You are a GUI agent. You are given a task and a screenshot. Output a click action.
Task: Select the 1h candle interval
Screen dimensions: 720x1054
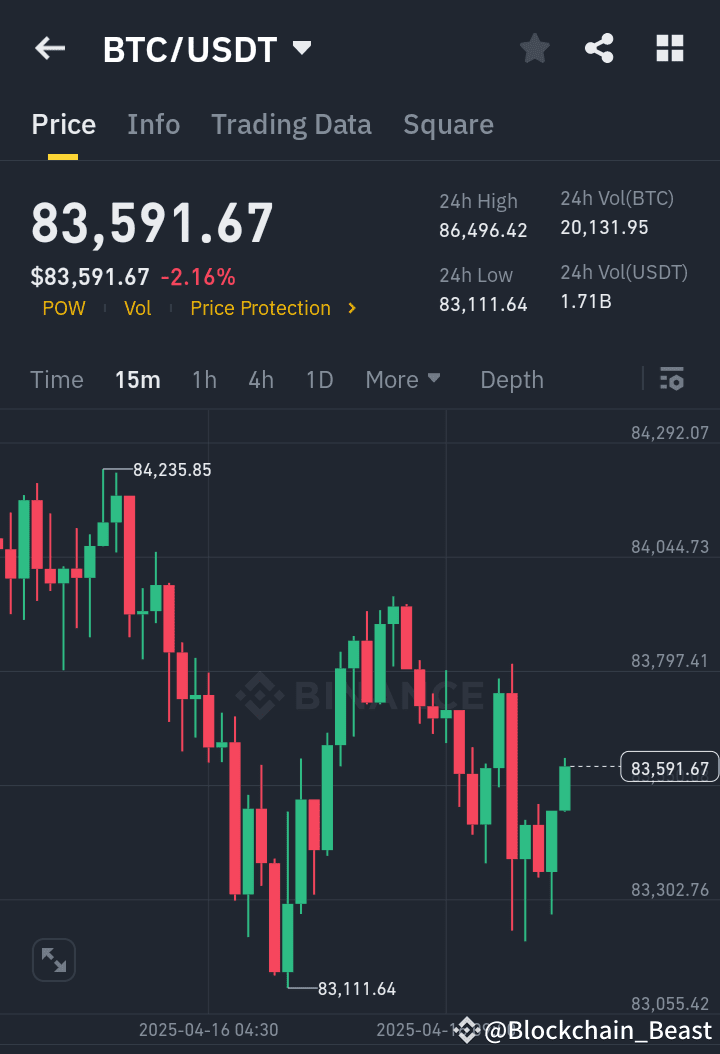[204, 379]
